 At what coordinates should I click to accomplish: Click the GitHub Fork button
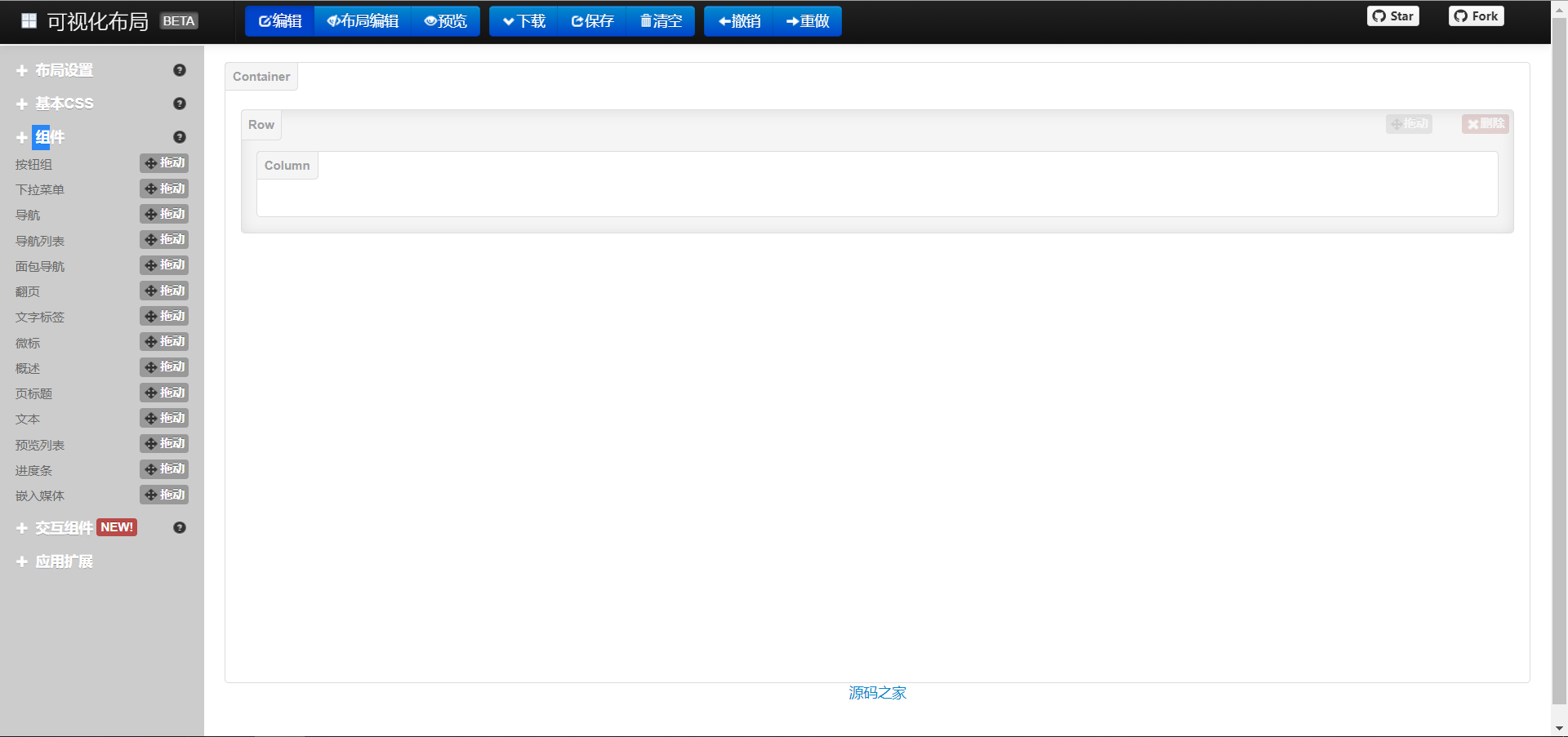point(1477,16)
